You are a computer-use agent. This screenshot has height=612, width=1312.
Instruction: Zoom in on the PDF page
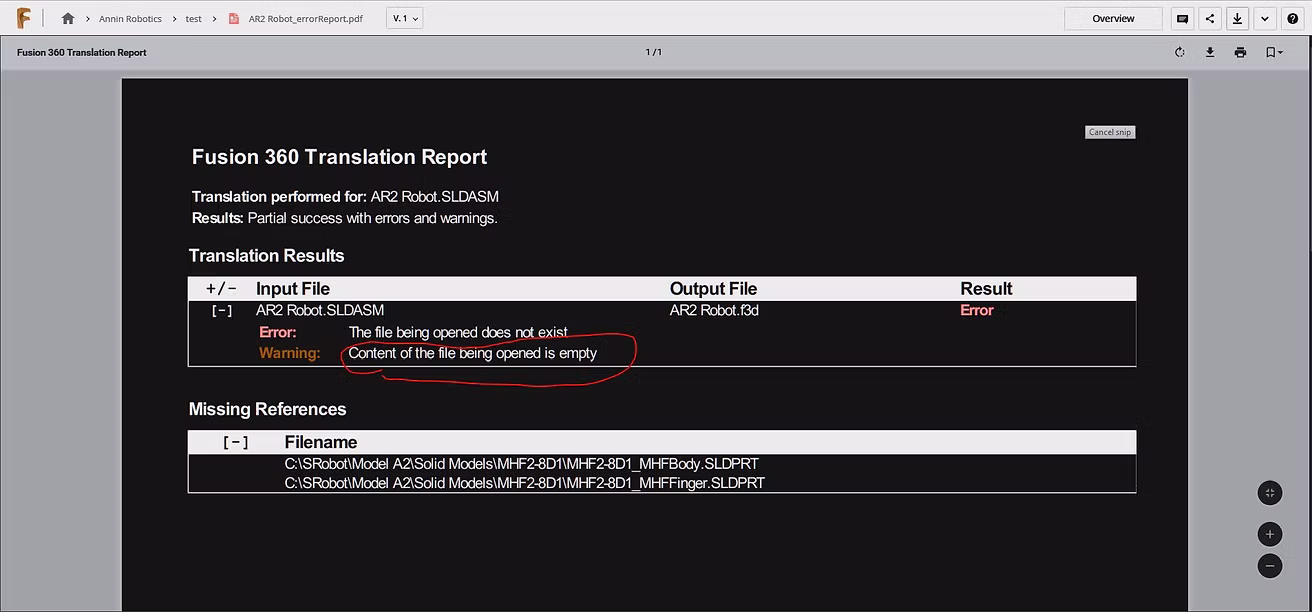tap(1270, 534)
